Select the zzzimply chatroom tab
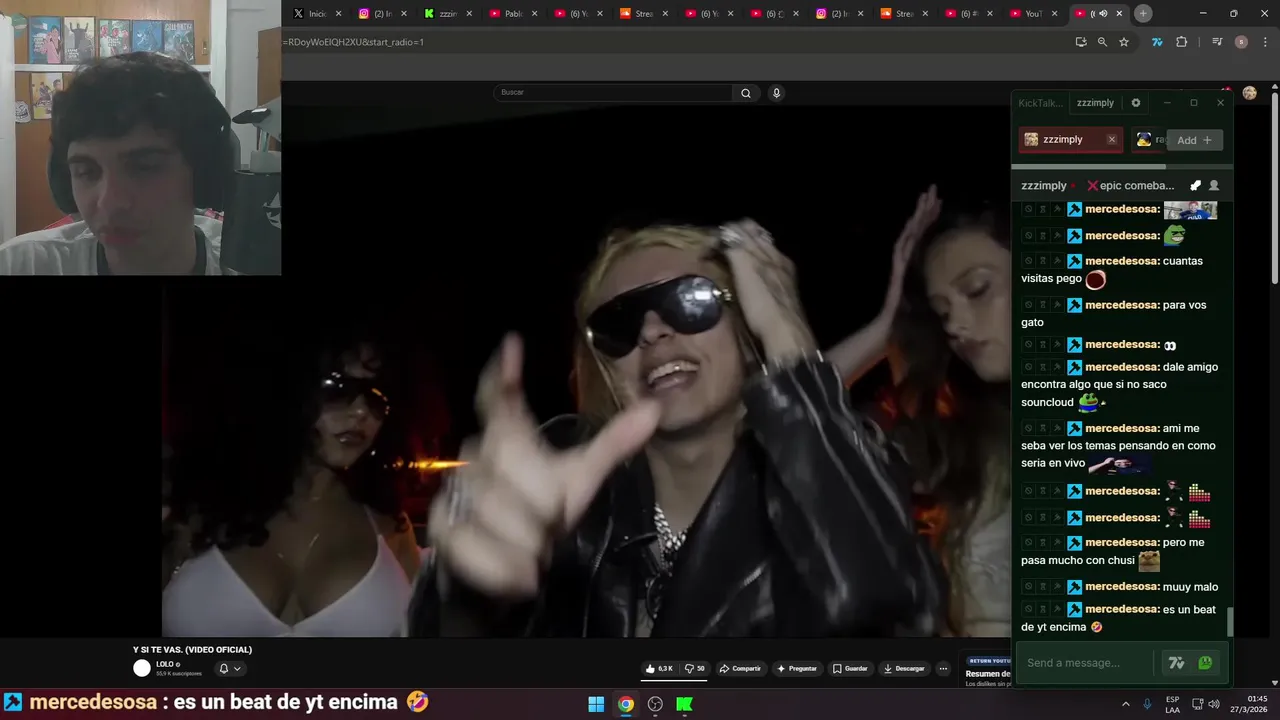Image resolution: width=1280 pixels, height=720 pixels. (x=1061, y=140)
